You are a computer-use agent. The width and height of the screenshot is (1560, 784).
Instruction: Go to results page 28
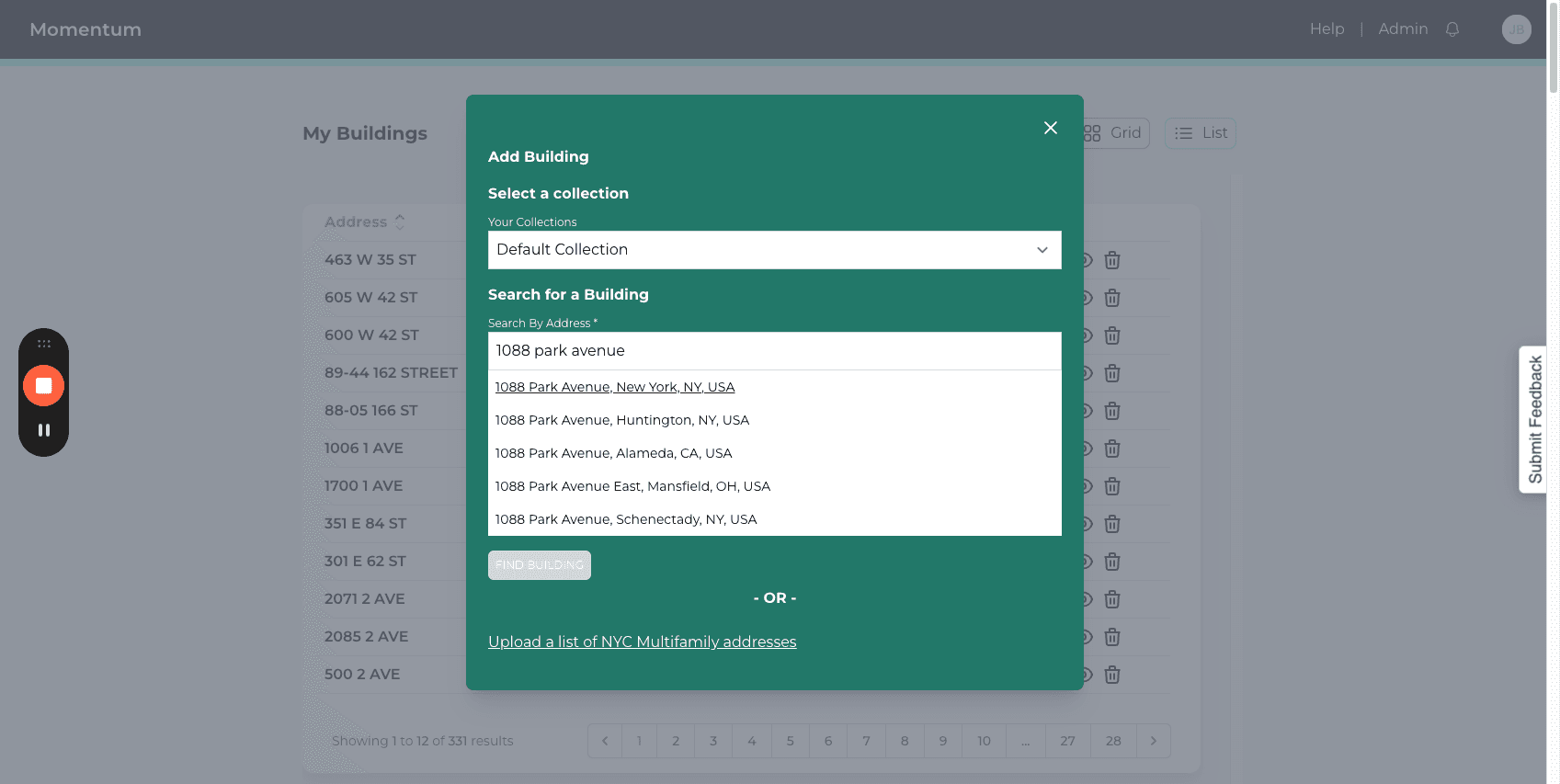click(x=1114, y=741)
